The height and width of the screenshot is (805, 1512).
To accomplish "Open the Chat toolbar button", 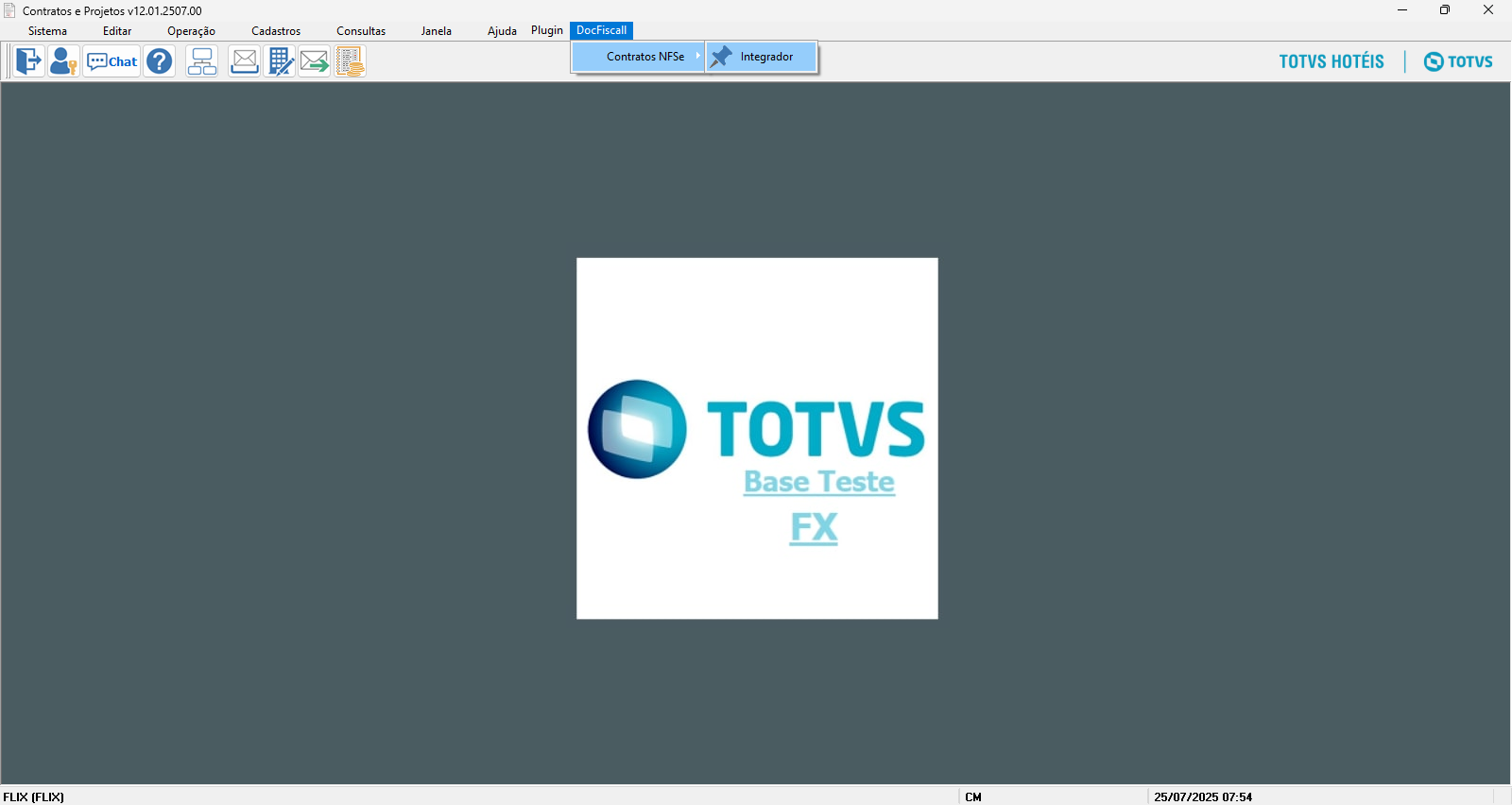I will pyautogui.click(x=112, y=61).
